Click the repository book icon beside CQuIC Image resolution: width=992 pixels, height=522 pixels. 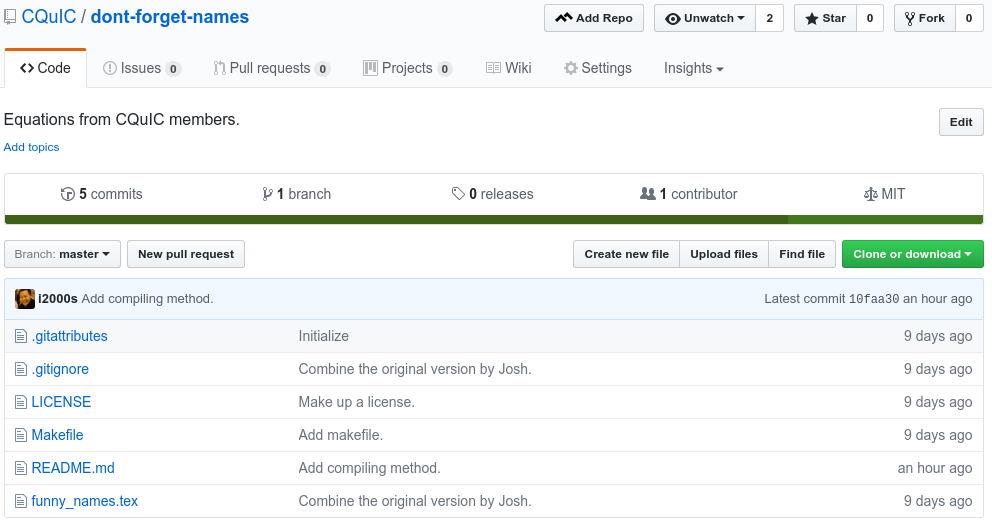(9, 17)
